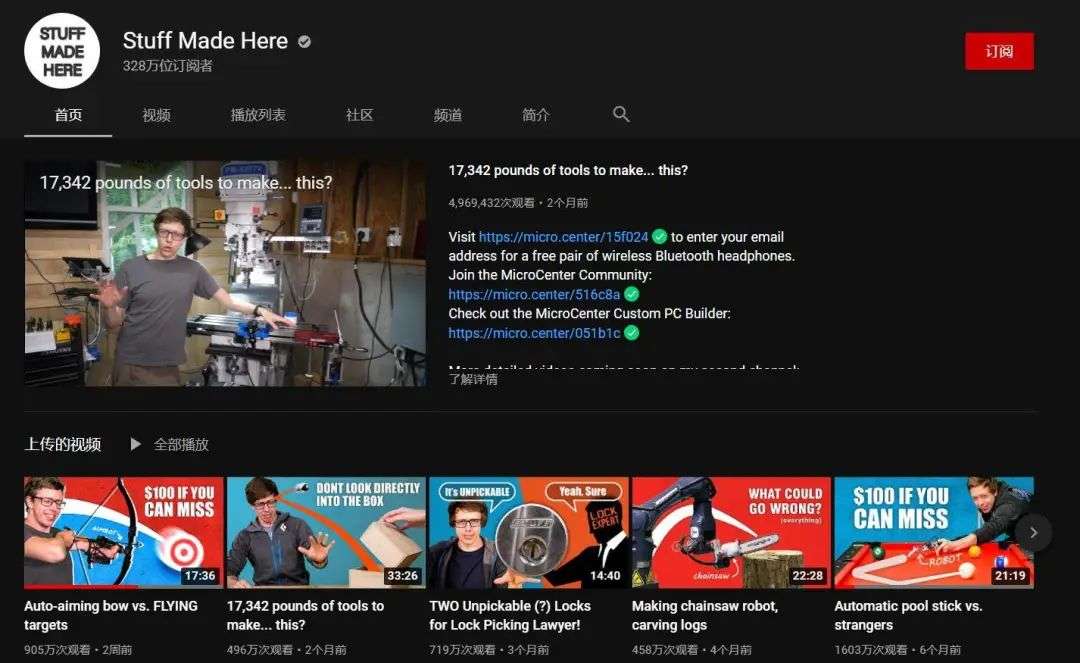
Task: Click title Automatic pool stick vs. strangers
Action: tap(908, 615)
